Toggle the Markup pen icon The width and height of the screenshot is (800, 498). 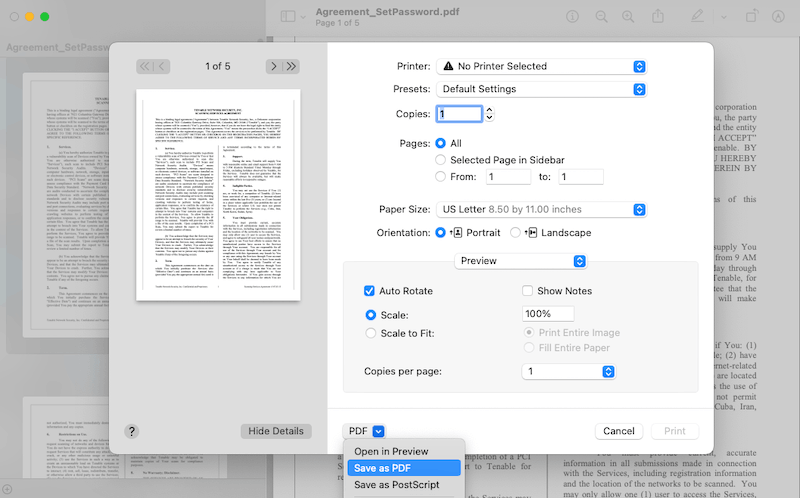tap(697, 16)
